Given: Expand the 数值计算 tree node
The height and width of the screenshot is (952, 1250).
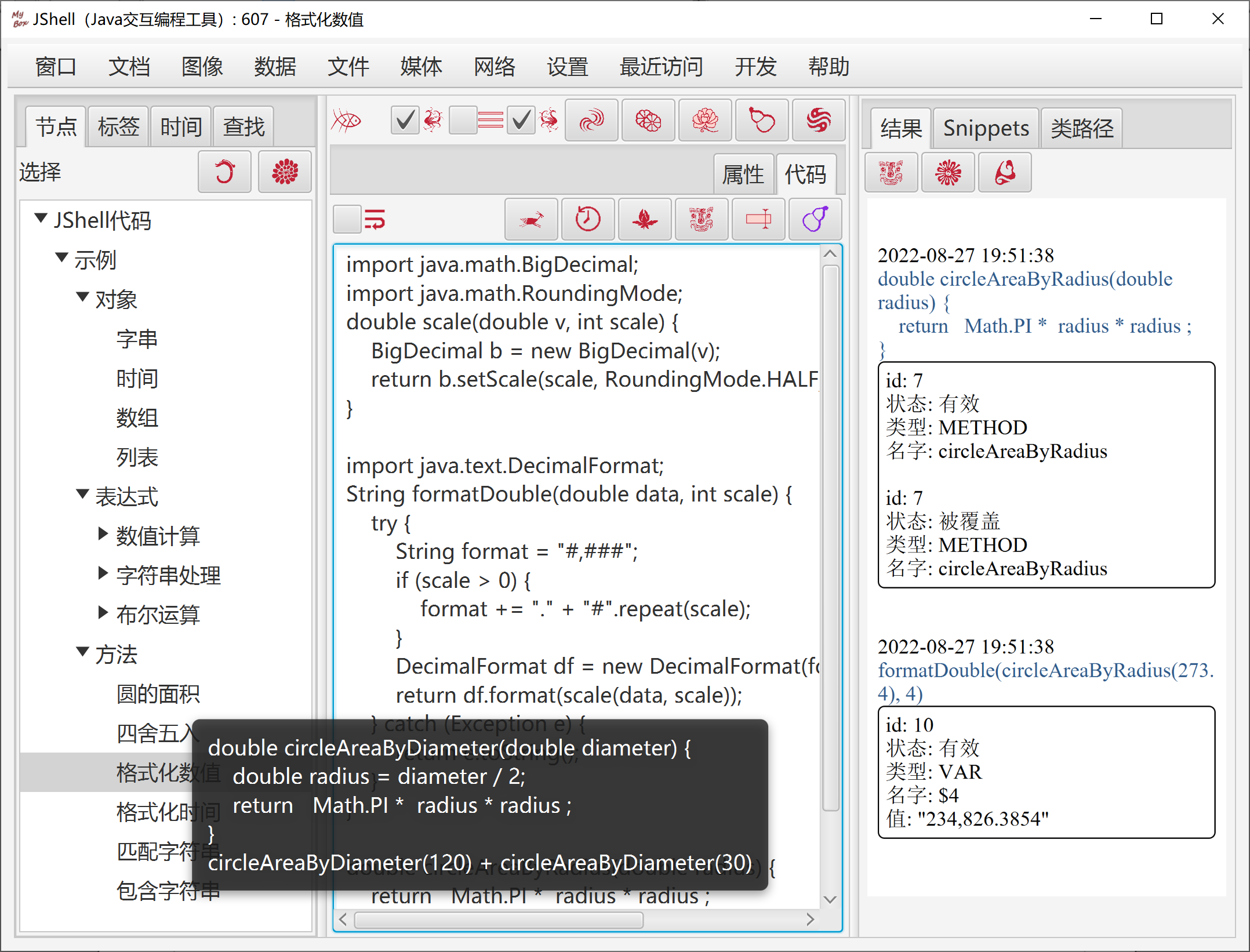Looking at the screenshot, I should [103, 533].
